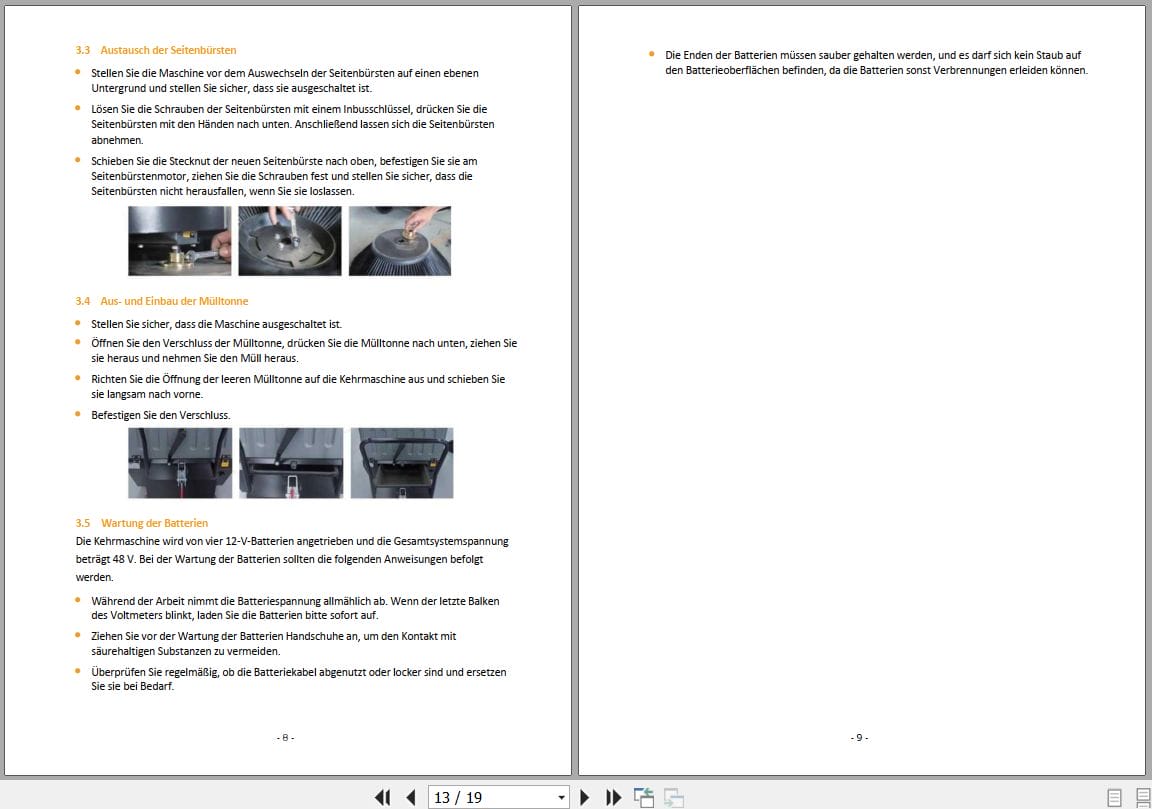The image size is (1152, 809).
Task: Click the - 9 - page footer text
Action: 857,737
